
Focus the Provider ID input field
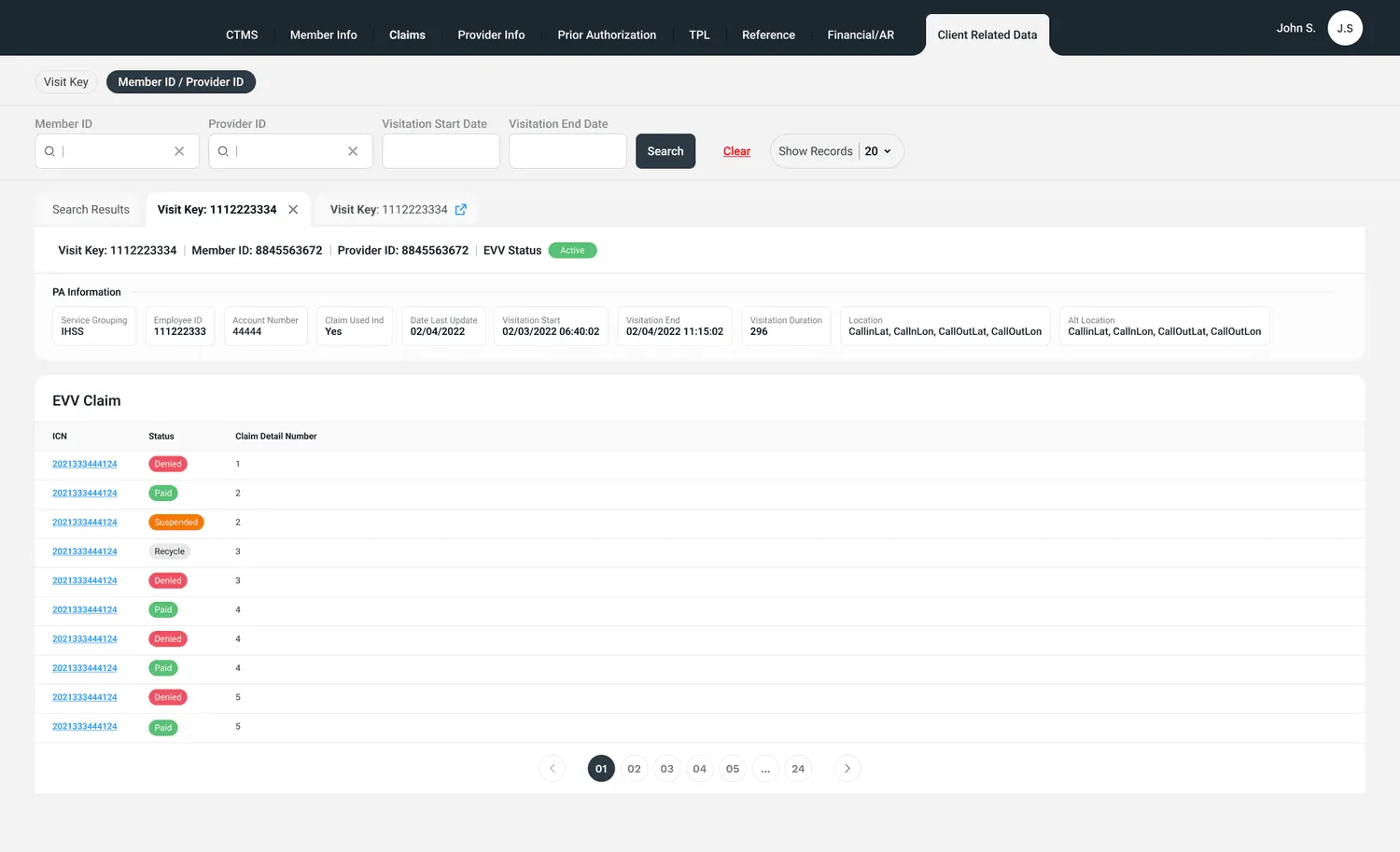pyautogui.click(x=290, y=151)
